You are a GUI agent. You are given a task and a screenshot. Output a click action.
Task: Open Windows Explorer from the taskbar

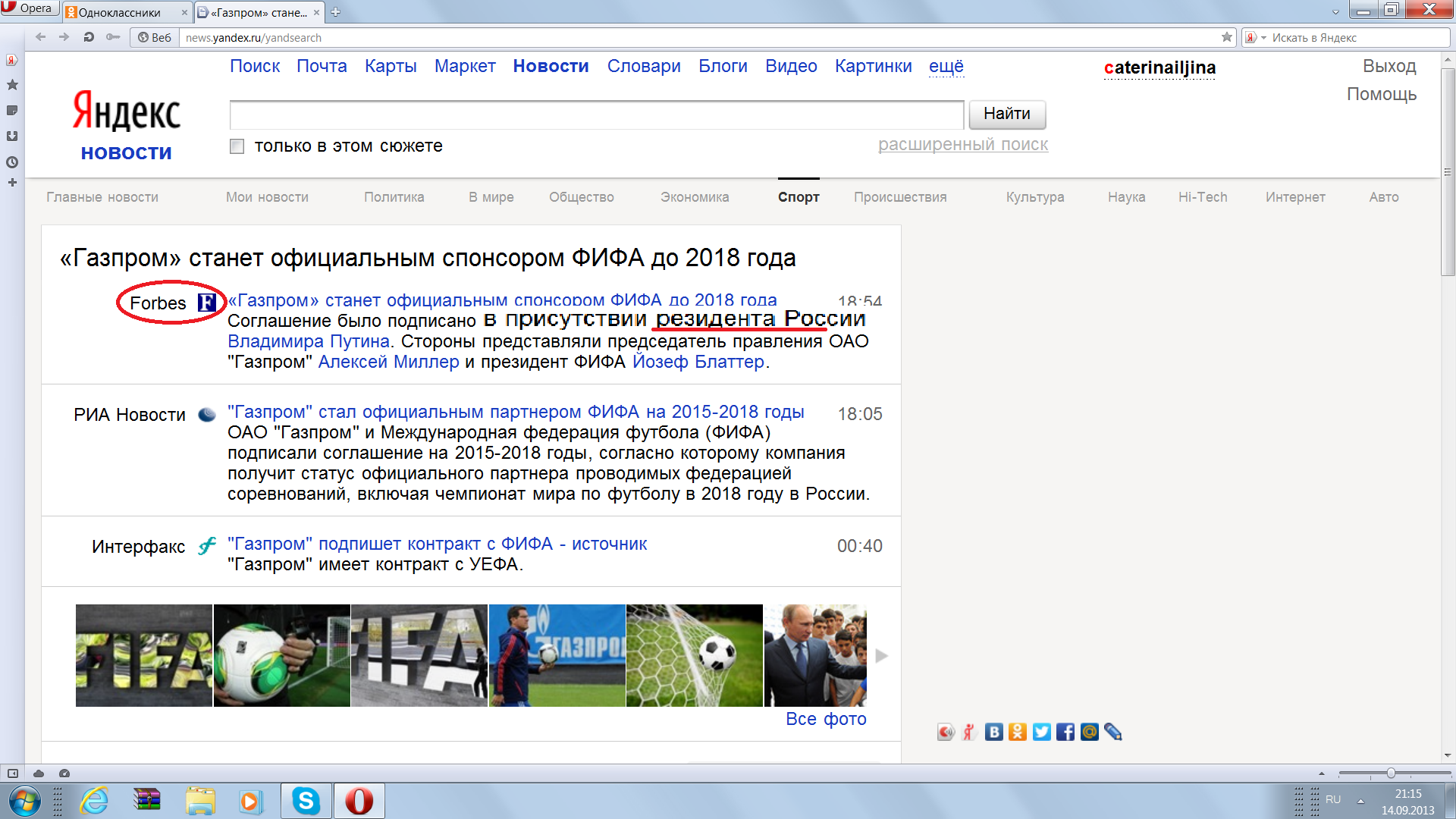point(200,801)
